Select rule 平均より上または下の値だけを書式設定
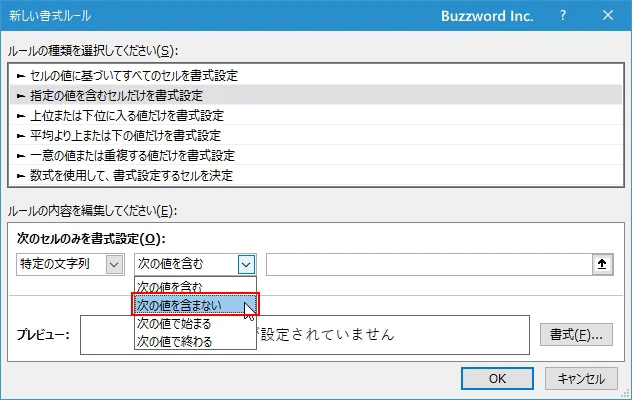Image resolution: width=632 pixels, height=400 pixels. pyautogui.click(x=316, y=135)
